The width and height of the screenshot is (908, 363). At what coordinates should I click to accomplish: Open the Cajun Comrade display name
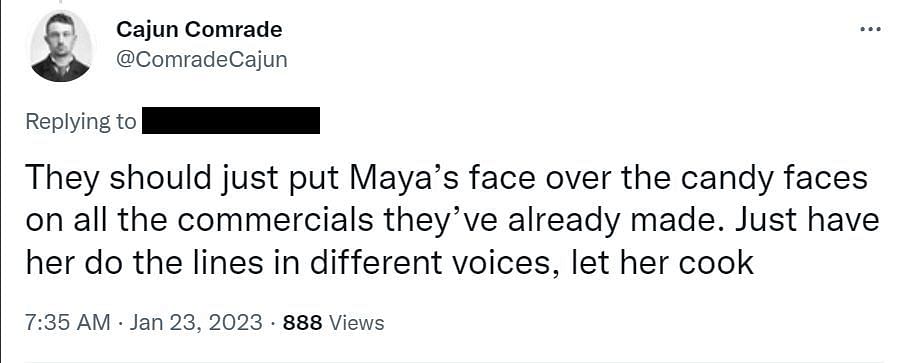pyautogui.click(x=199, y=30)
